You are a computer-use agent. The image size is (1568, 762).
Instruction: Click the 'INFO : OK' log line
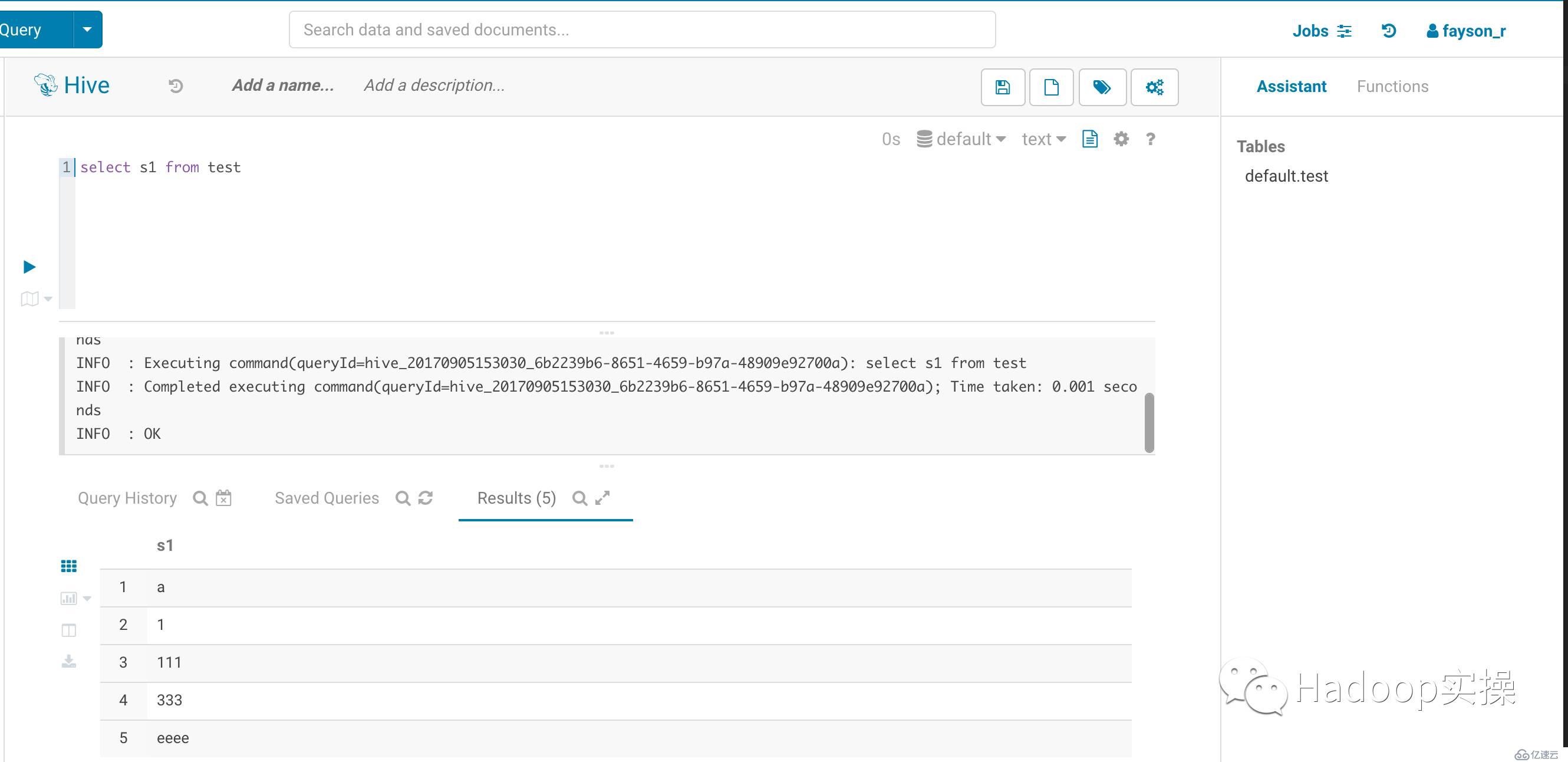coord(118,433)
